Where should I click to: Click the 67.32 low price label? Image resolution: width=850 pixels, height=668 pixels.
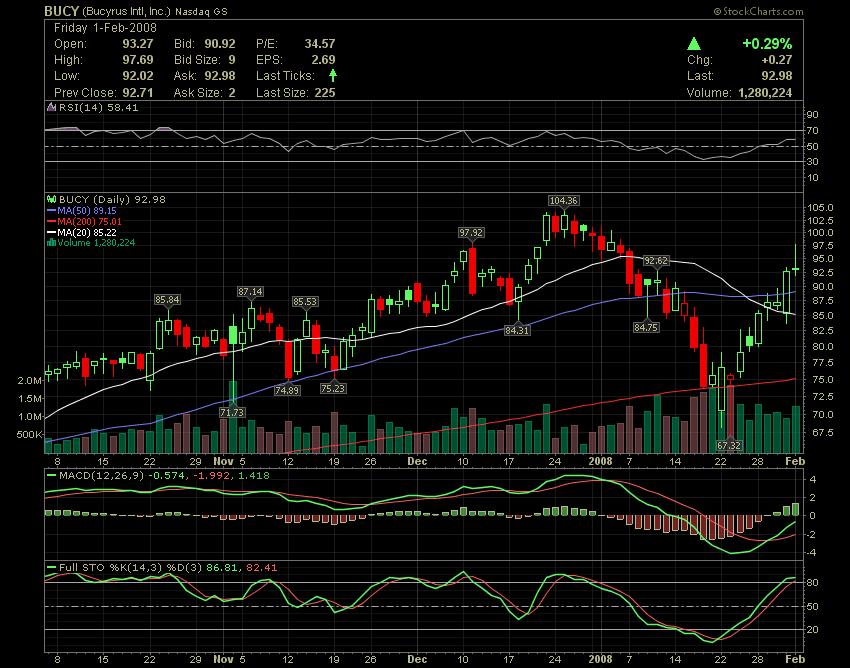[x=729, y=445]
